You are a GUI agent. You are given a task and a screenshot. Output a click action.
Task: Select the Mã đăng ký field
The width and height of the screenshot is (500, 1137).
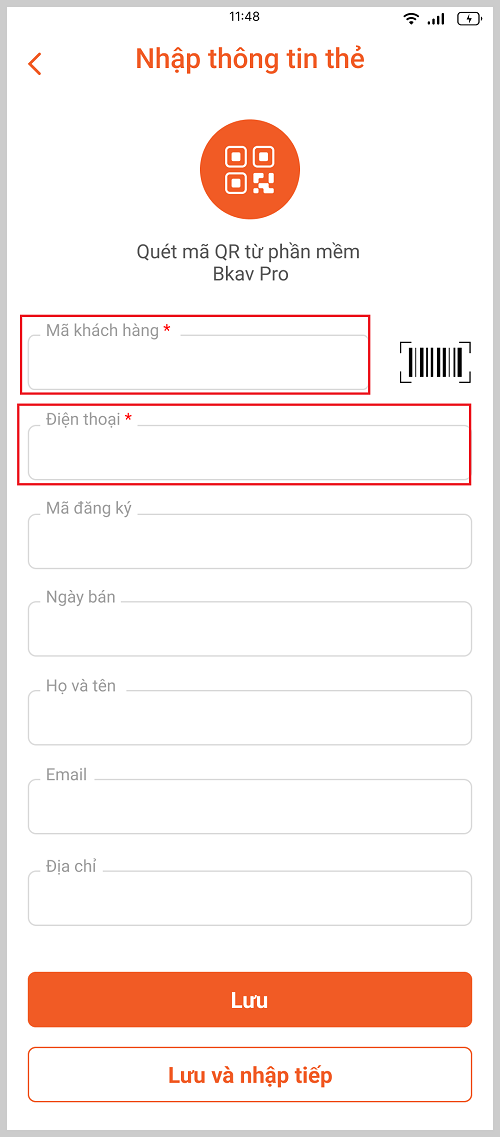[250, 541]
